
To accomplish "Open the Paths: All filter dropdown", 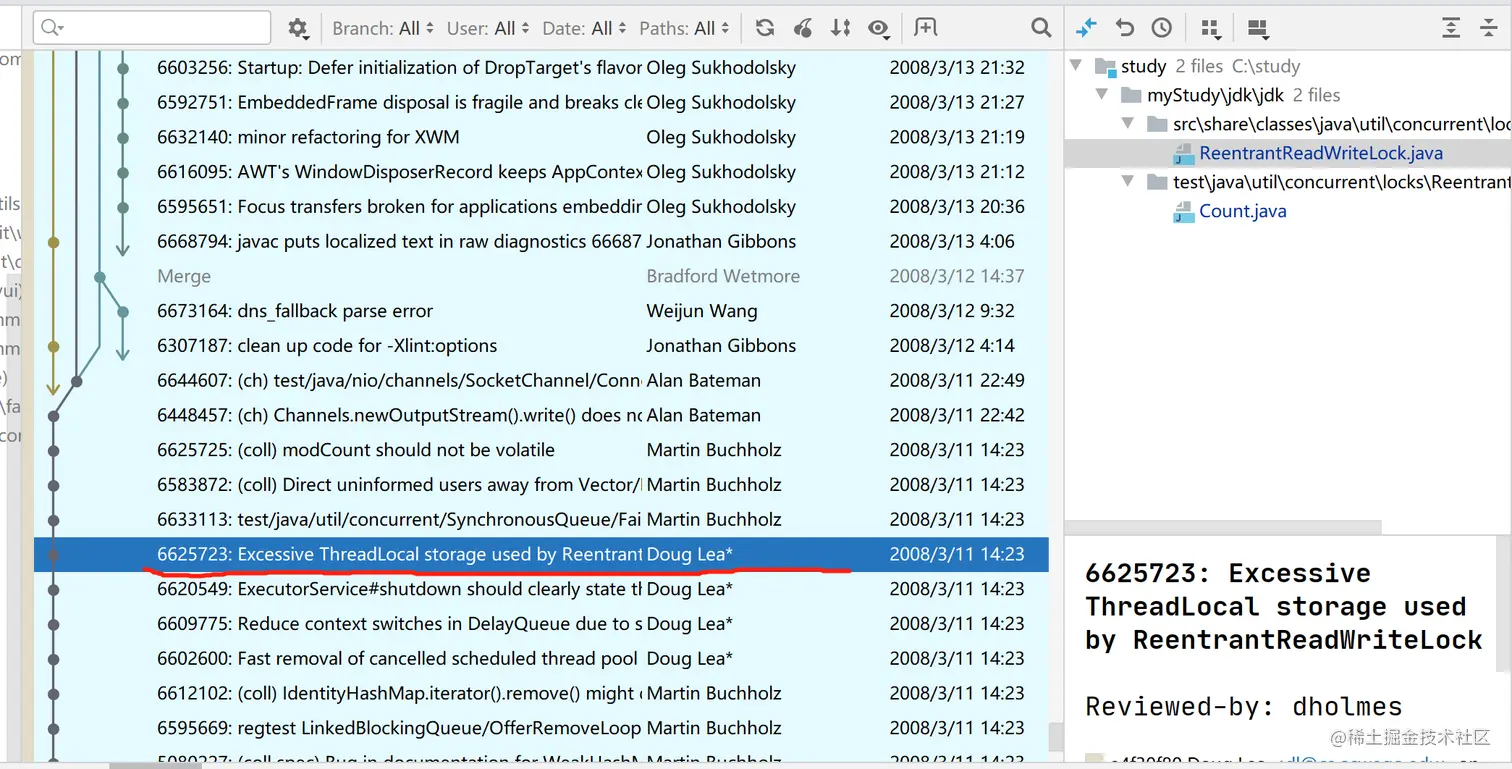I will point(685,28).
